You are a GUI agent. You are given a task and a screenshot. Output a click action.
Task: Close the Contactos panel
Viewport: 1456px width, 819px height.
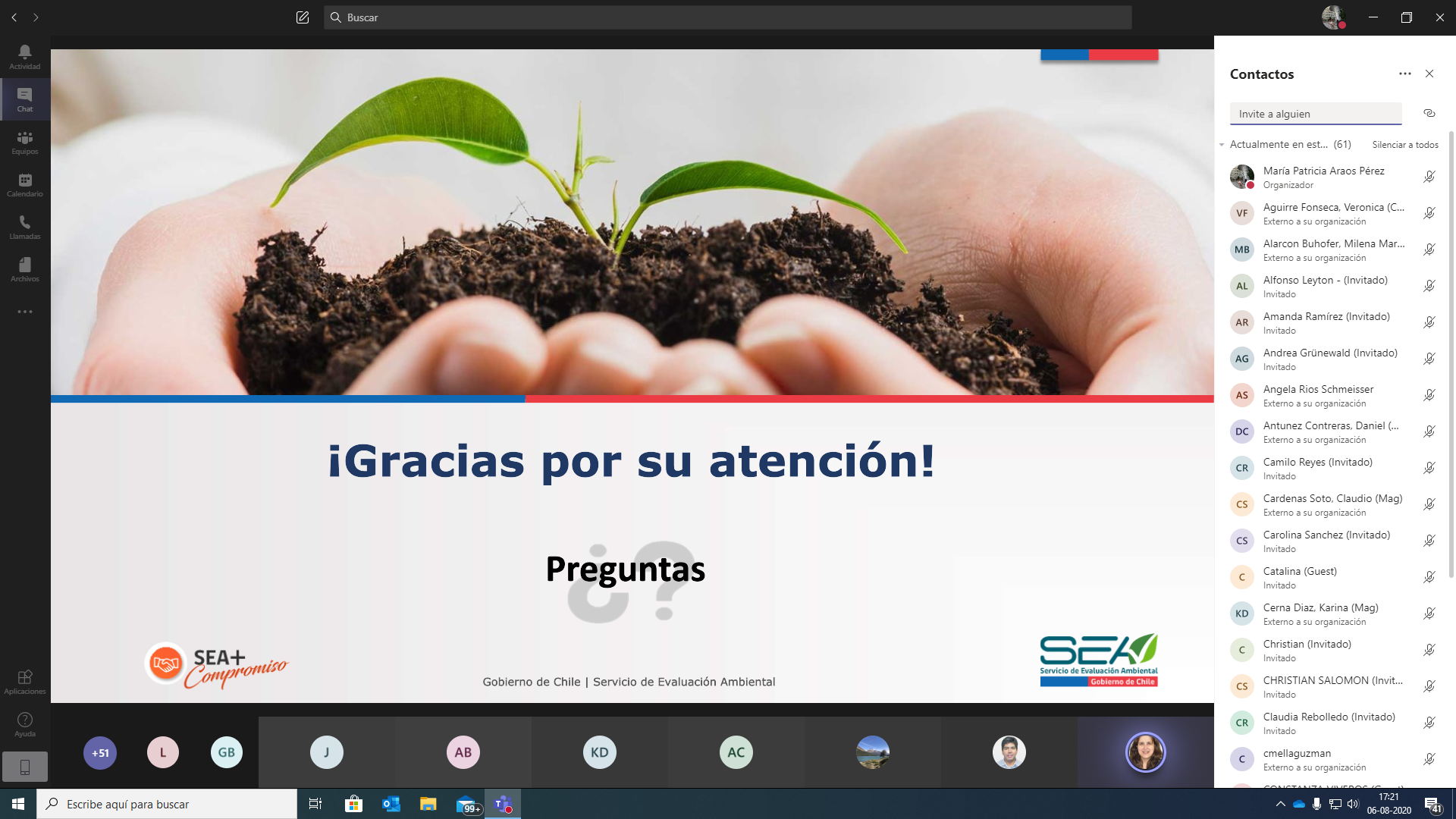[x=1429, y=74]
